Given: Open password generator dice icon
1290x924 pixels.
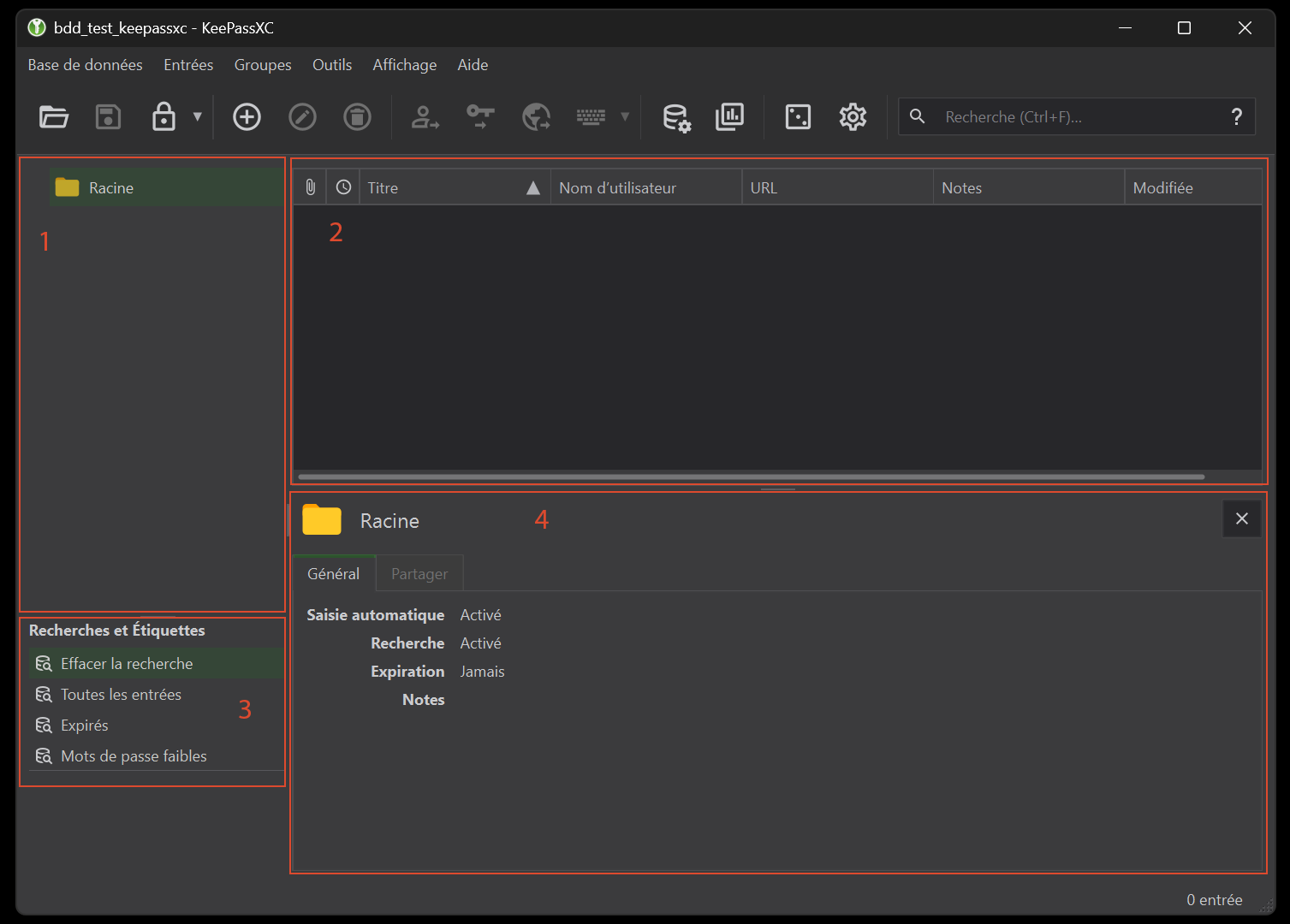Looking at the screenshot, I should point(798,116).
